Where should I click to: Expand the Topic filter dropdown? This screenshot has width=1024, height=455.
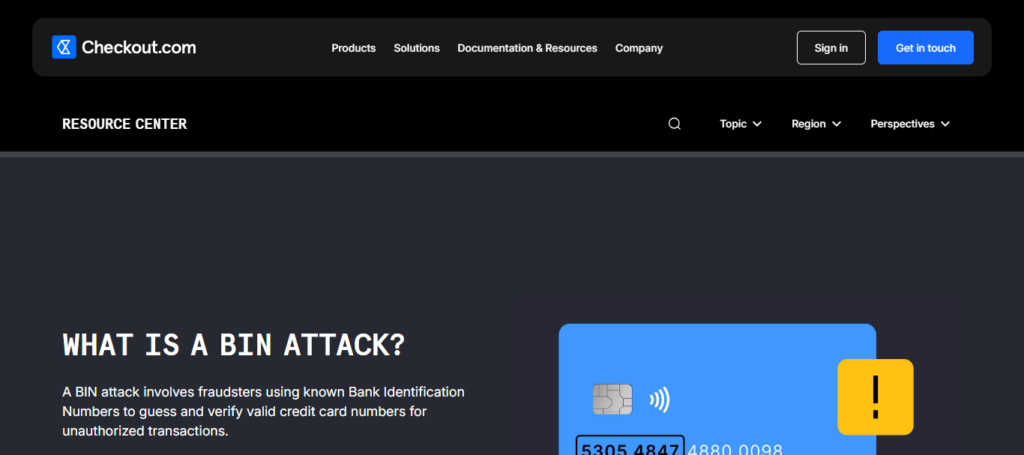click(x=741, y=123)
